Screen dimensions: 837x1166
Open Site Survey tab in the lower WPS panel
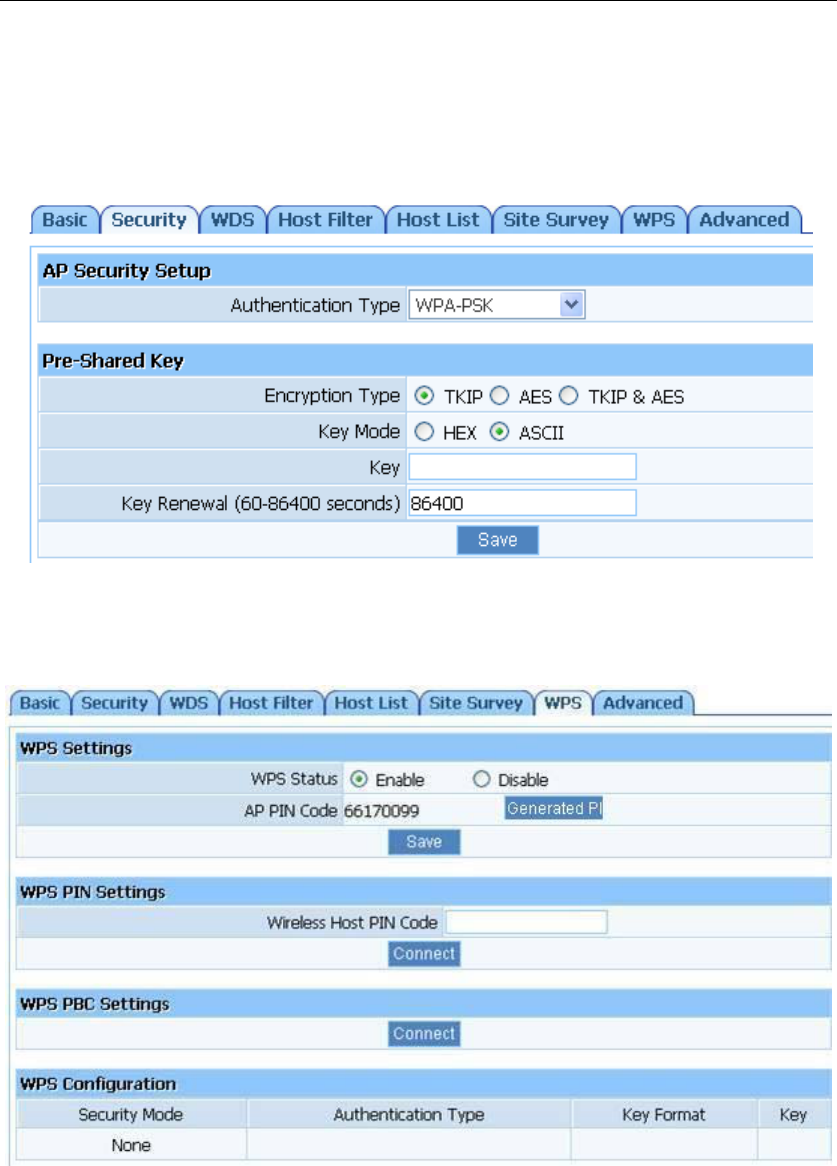coord(476,703)
